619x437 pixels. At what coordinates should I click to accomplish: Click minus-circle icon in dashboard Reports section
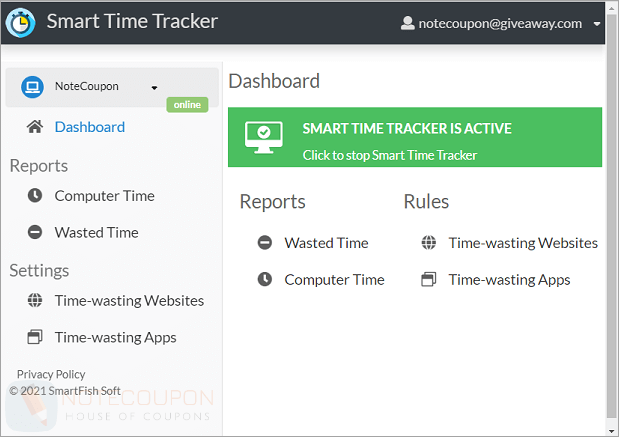[265, 242]
